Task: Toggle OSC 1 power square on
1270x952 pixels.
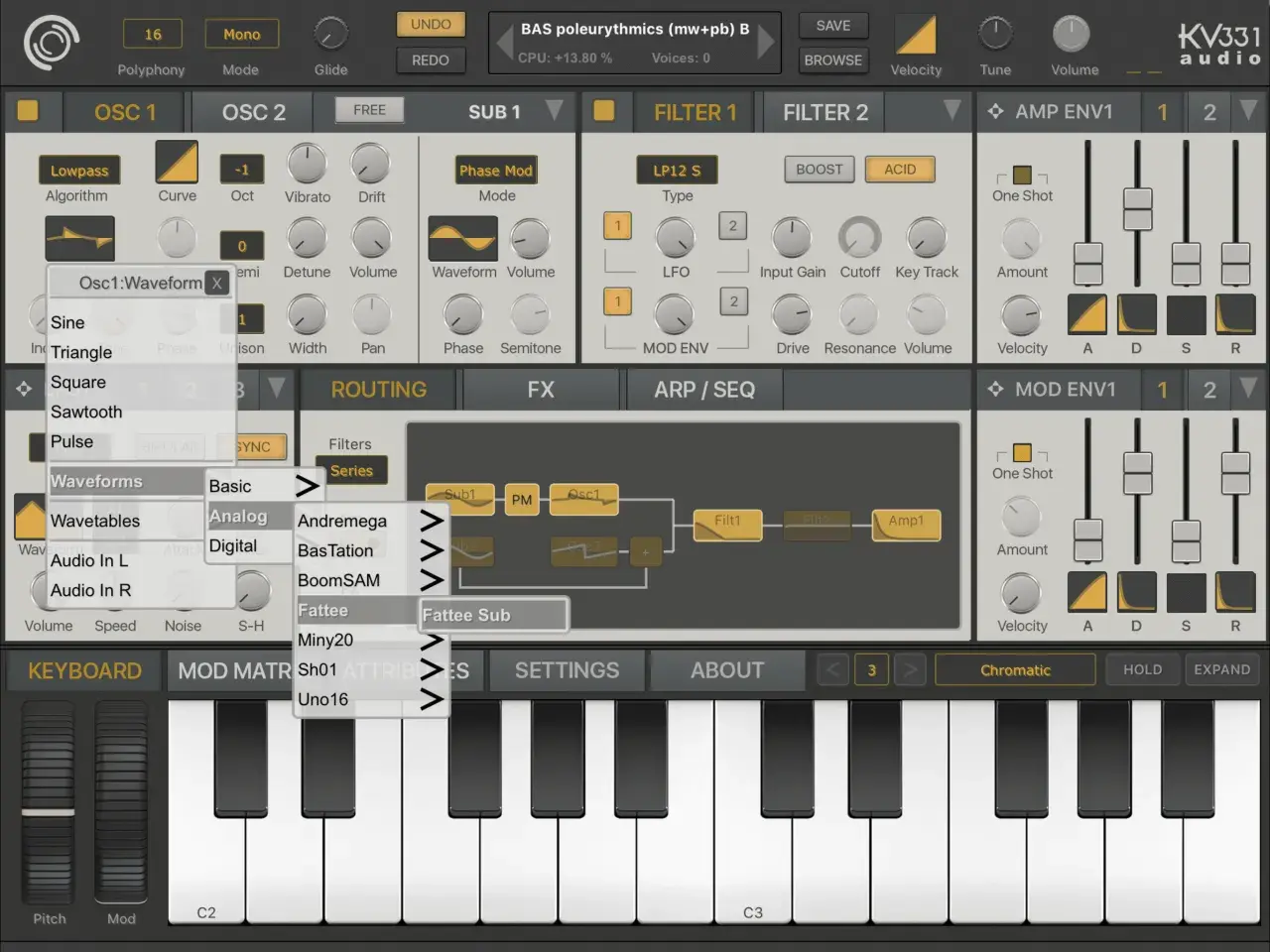Action: tap(28, 110)
